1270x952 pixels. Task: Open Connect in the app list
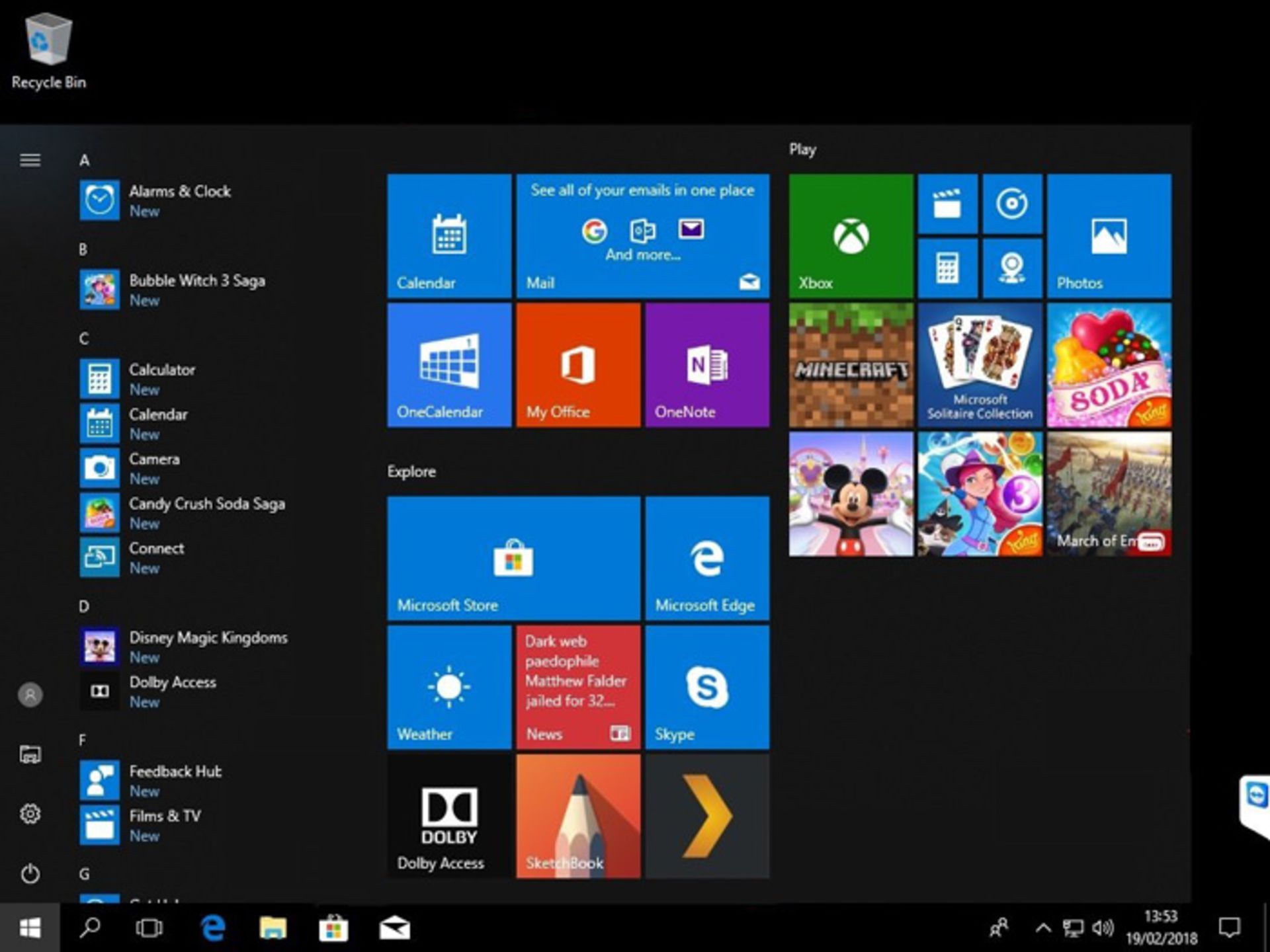tap(218, 557)
